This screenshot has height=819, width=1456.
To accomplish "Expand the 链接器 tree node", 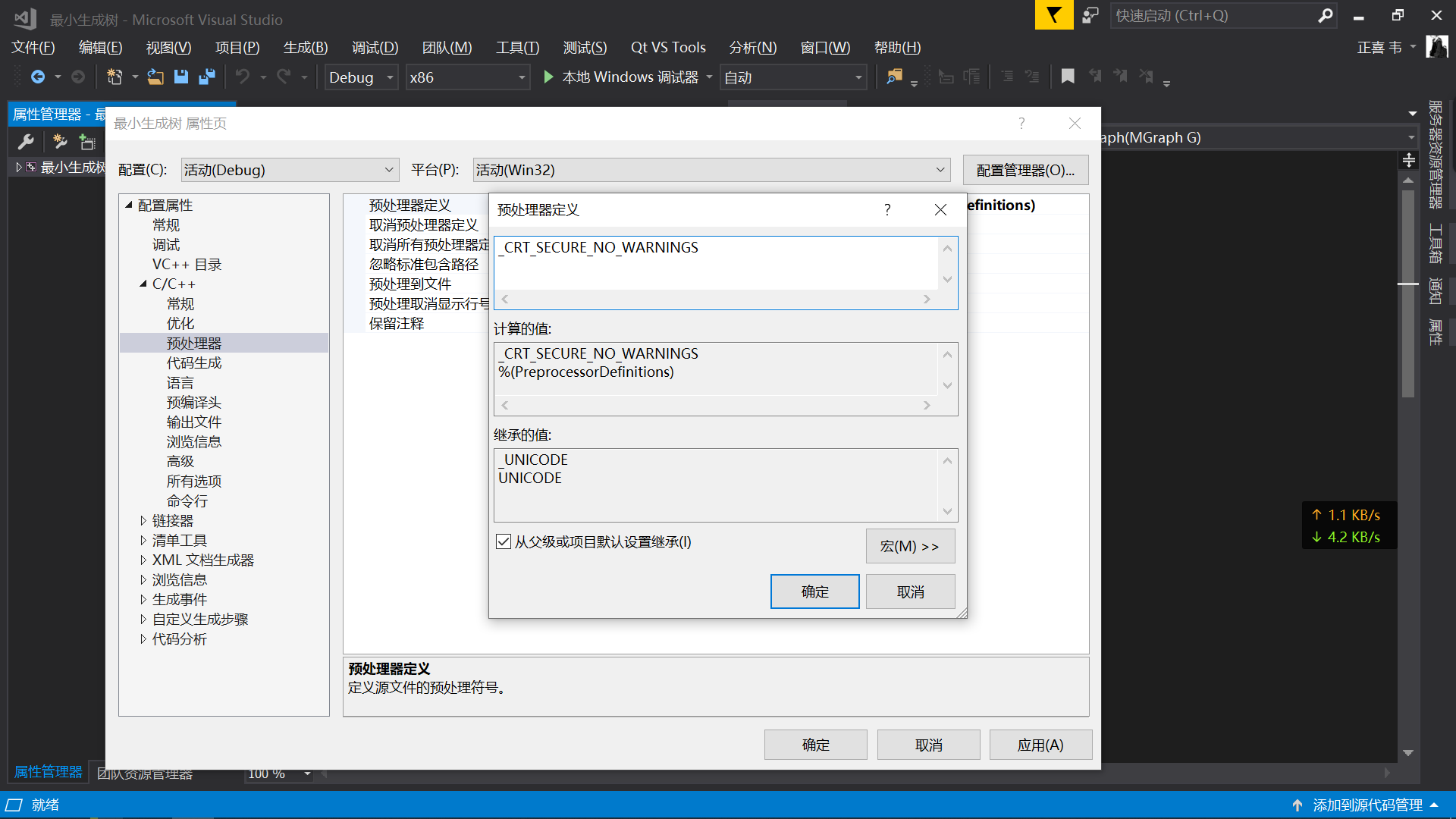I will coord(143,520).
